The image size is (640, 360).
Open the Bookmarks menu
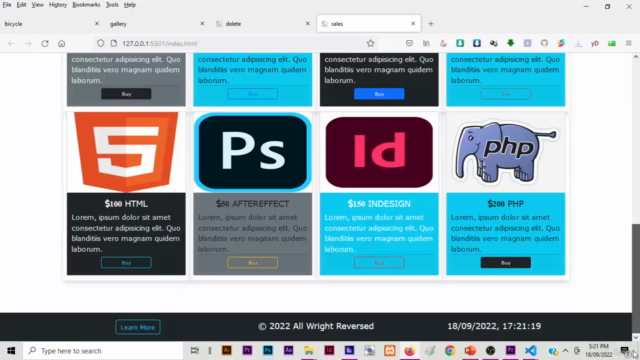(86, 5)
